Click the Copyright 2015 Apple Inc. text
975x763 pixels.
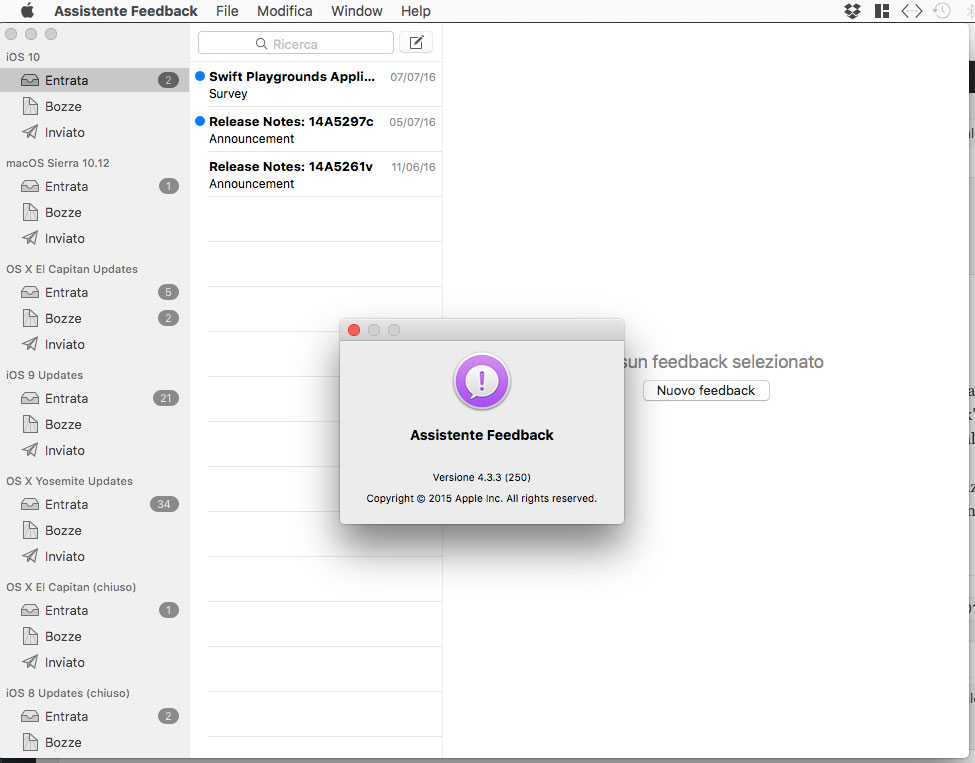pyautogui.click(x=482, y=499)
